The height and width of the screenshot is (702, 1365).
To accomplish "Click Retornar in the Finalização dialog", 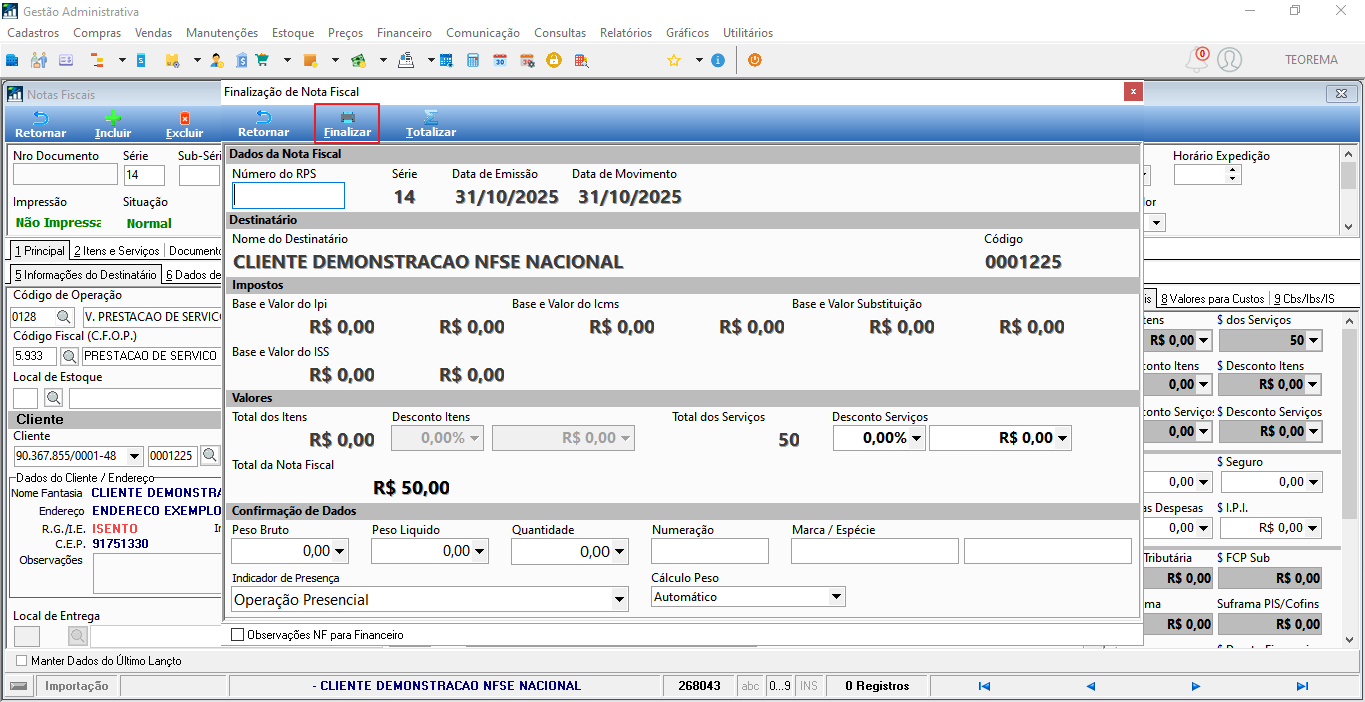I will click(x=264, y=124).
